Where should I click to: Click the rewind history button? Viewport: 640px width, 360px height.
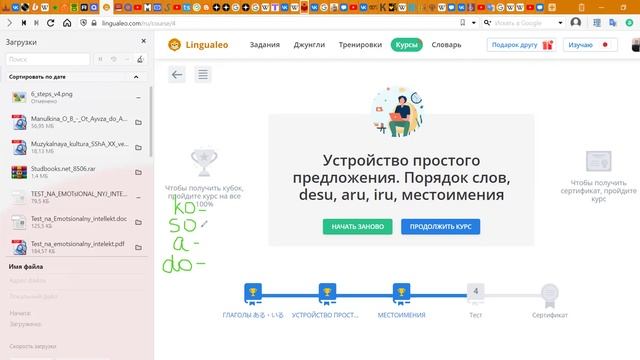click(x=24, y=23)
